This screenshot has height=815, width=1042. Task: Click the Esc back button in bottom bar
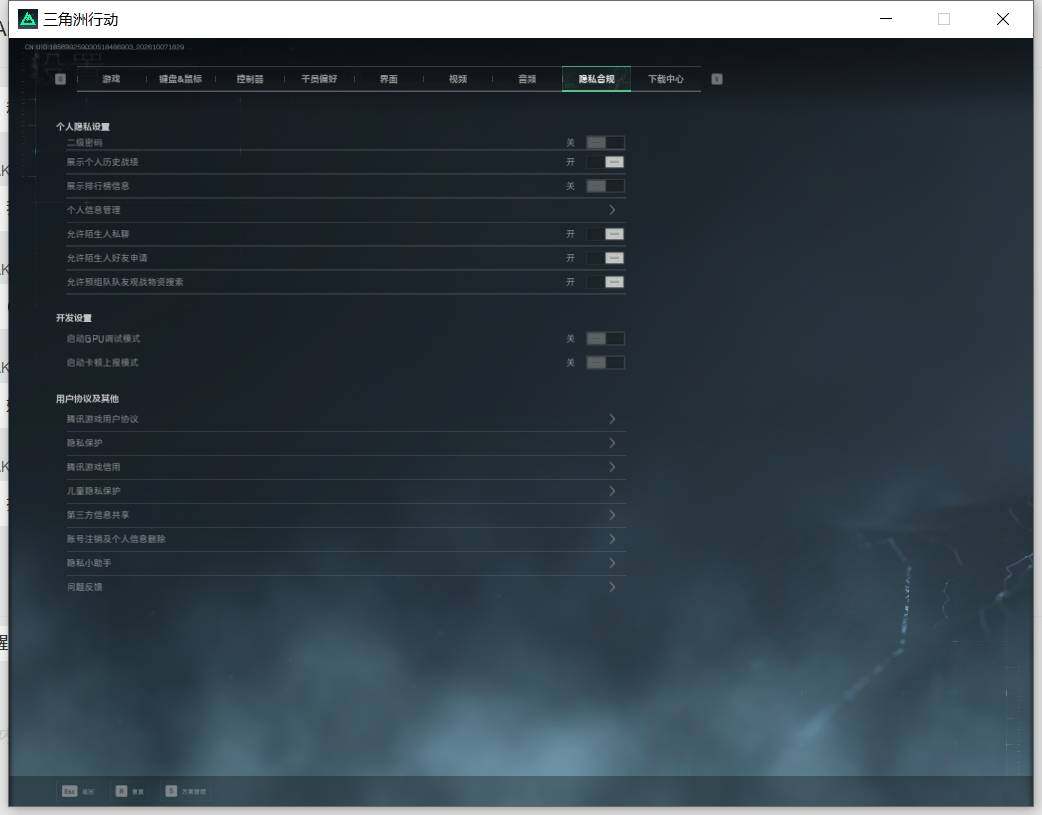(78, 791)
